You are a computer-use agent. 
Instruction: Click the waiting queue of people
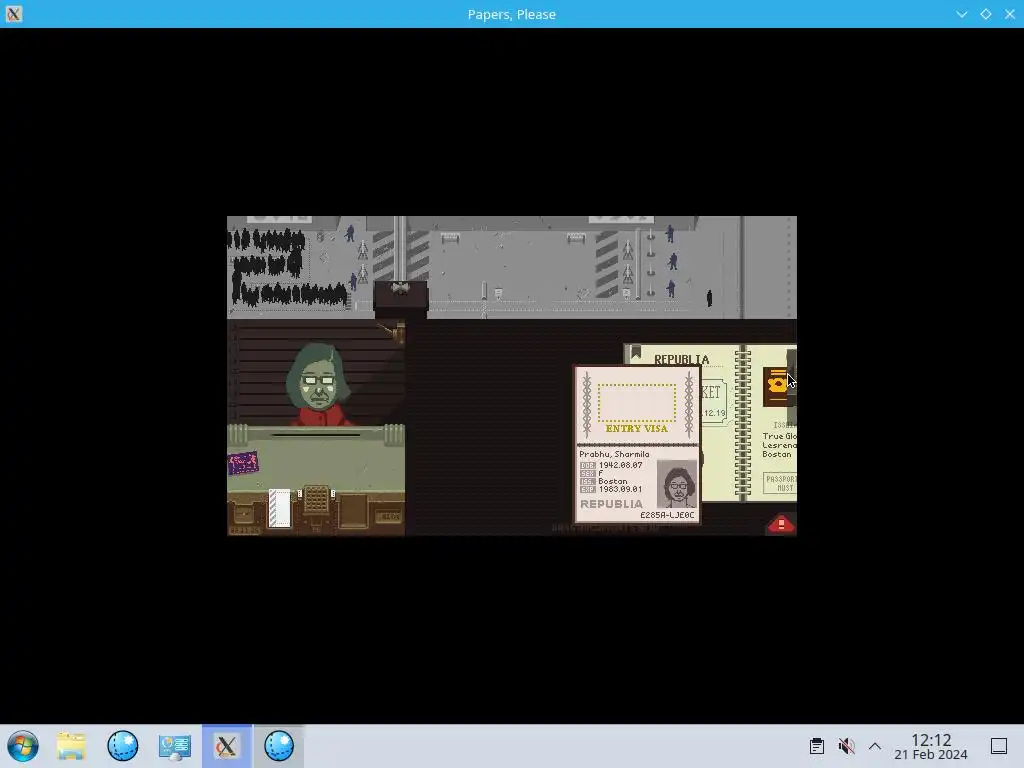(286, 268)
